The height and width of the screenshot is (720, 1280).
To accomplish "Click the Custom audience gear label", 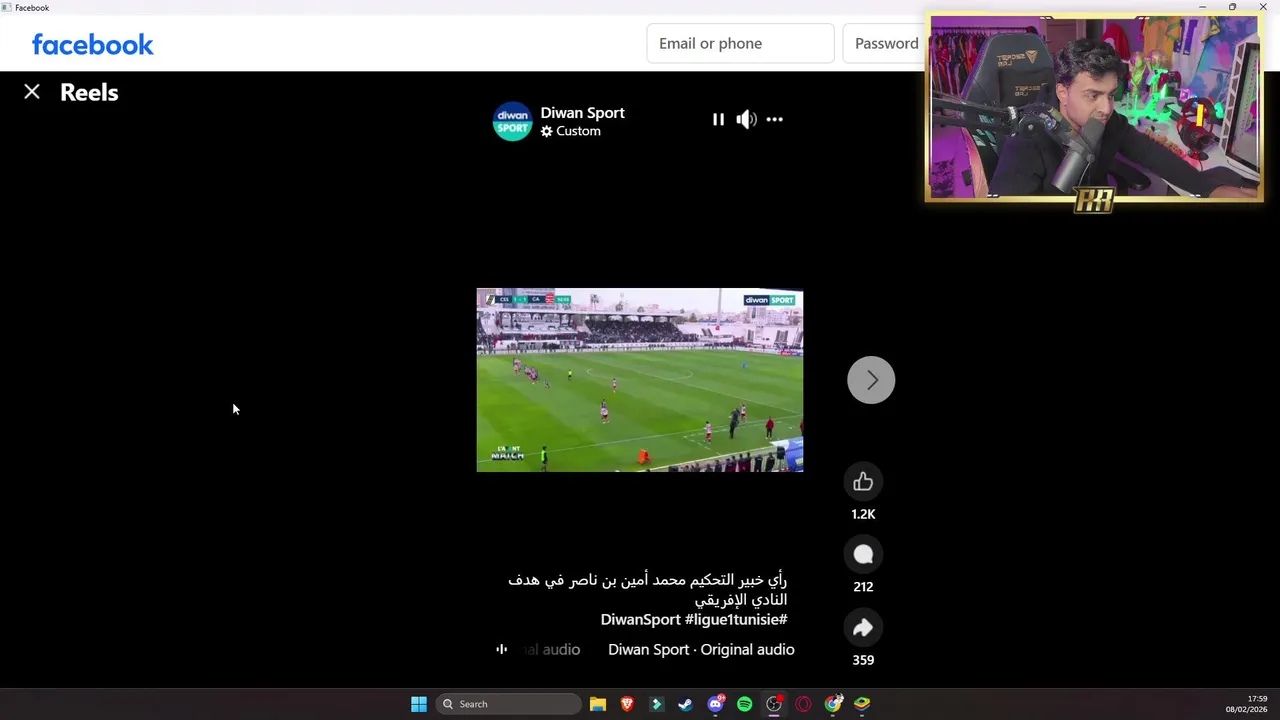I will click(x=571, y=131).
